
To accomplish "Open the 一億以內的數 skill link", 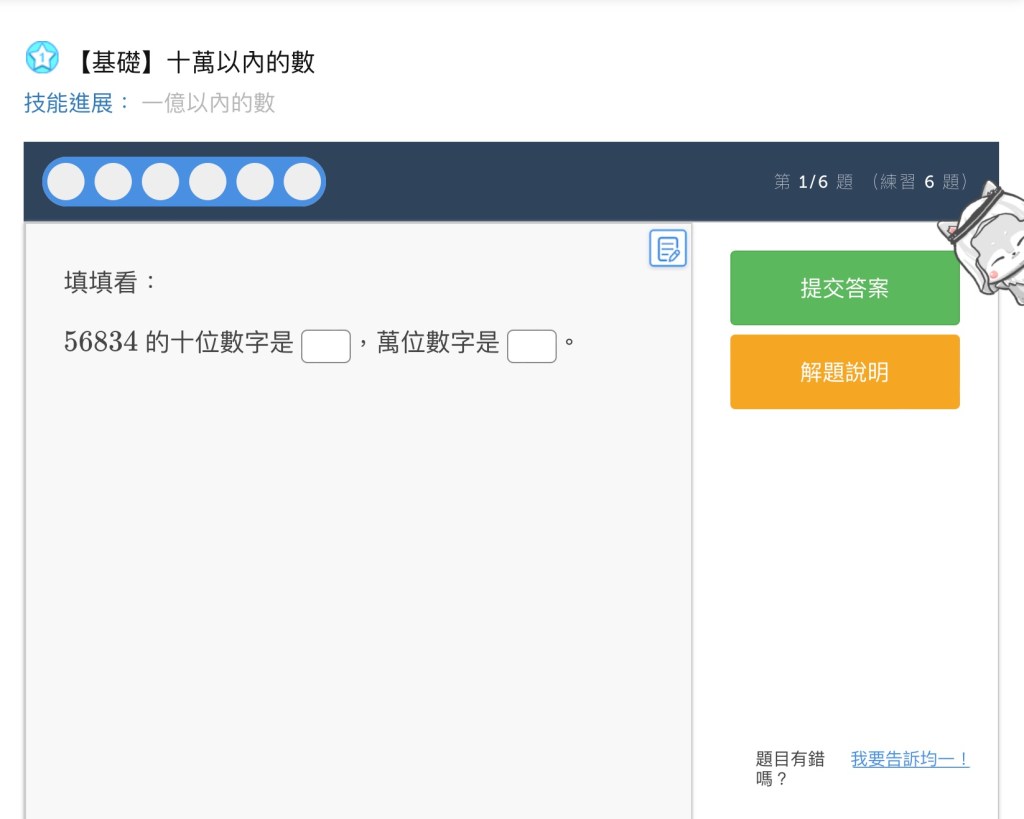I will (x=208, y=103).
